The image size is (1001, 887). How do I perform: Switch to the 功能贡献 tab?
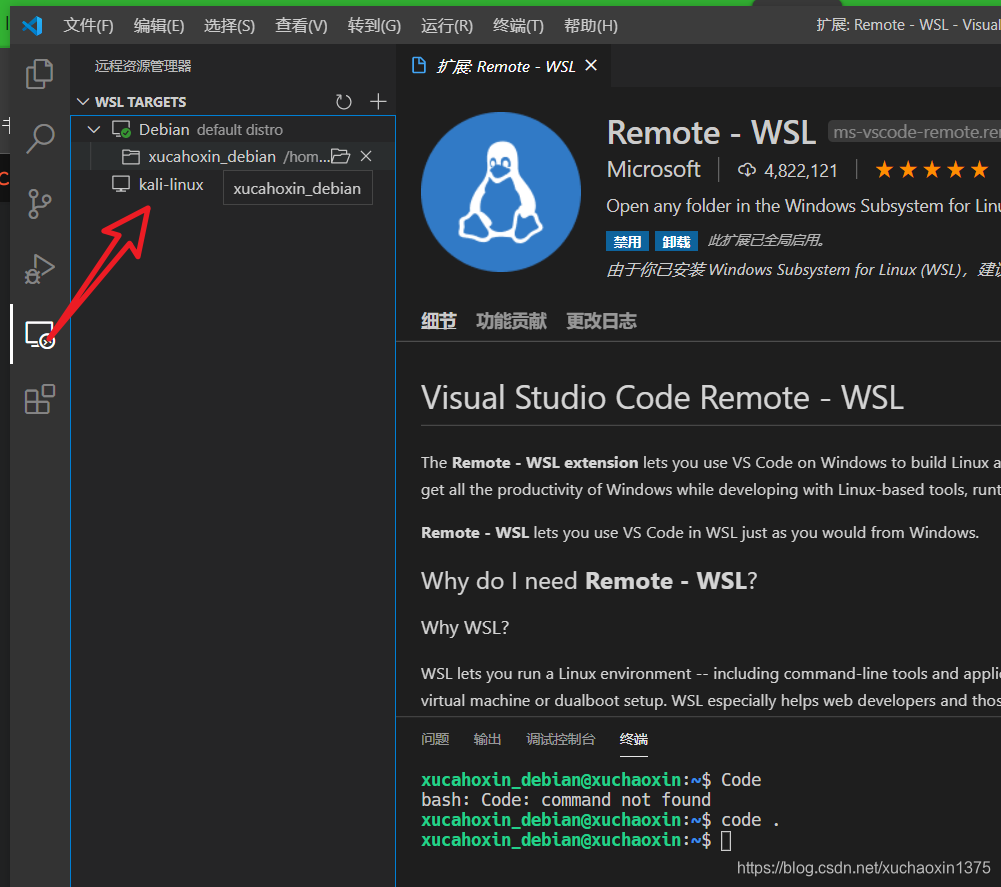click(511, 321)
